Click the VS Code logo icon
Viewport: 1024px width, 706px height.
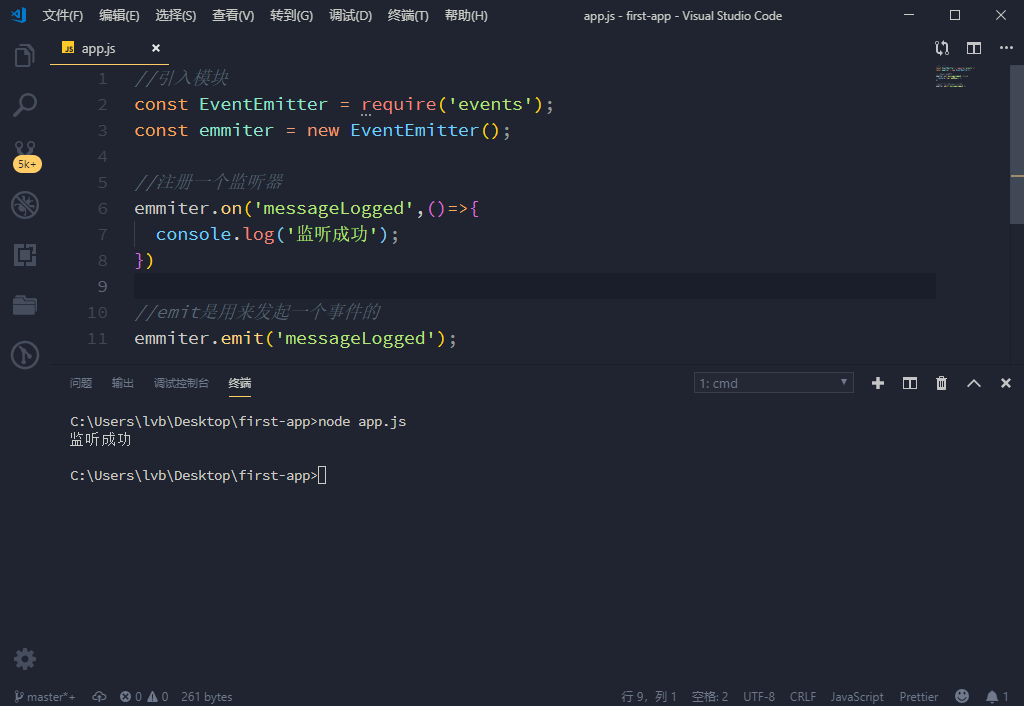click(x=19, y=15)
